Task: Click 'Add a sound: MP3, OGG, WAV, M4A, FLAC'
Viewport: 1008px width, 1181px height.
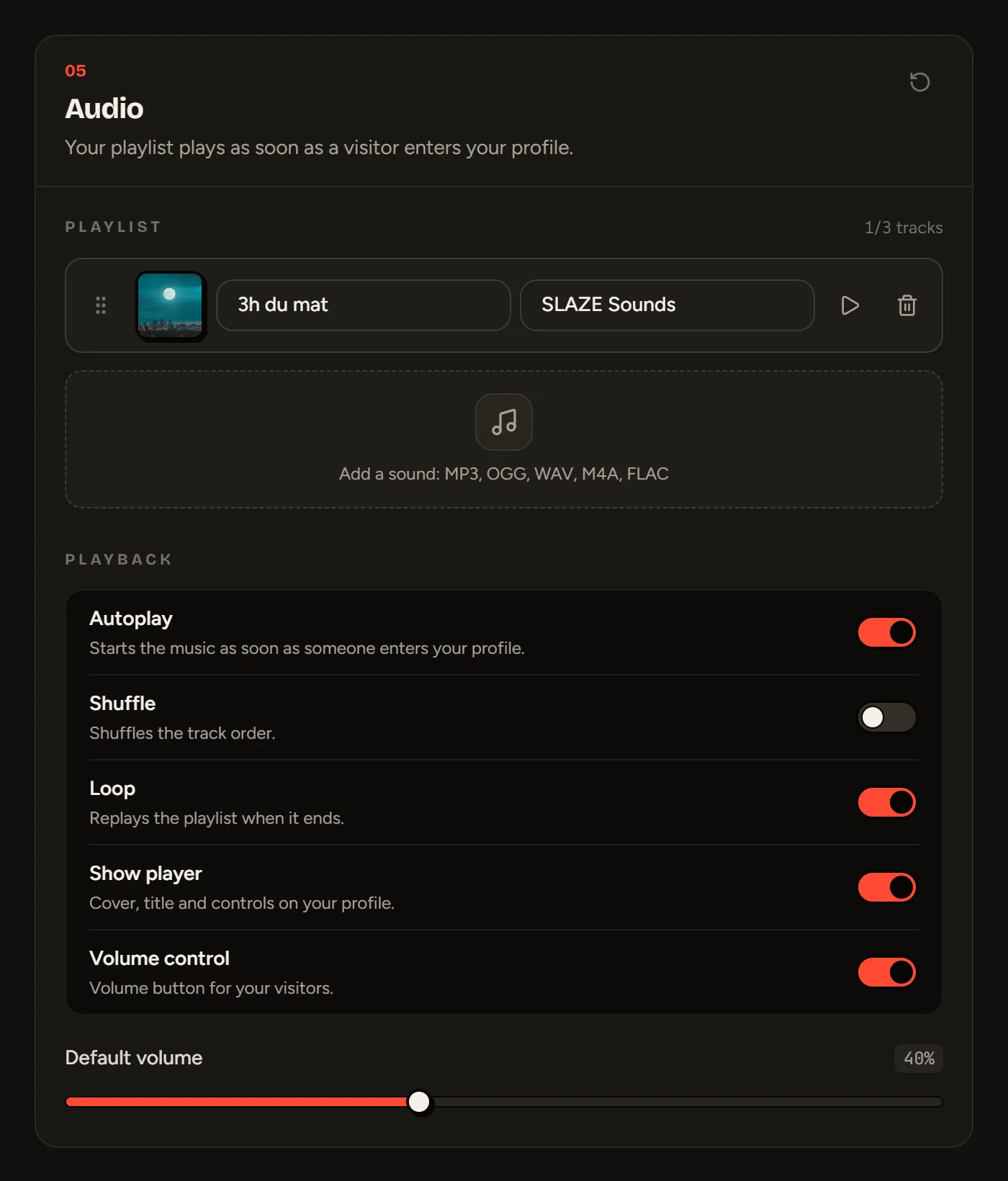Action: pos(504,474)
